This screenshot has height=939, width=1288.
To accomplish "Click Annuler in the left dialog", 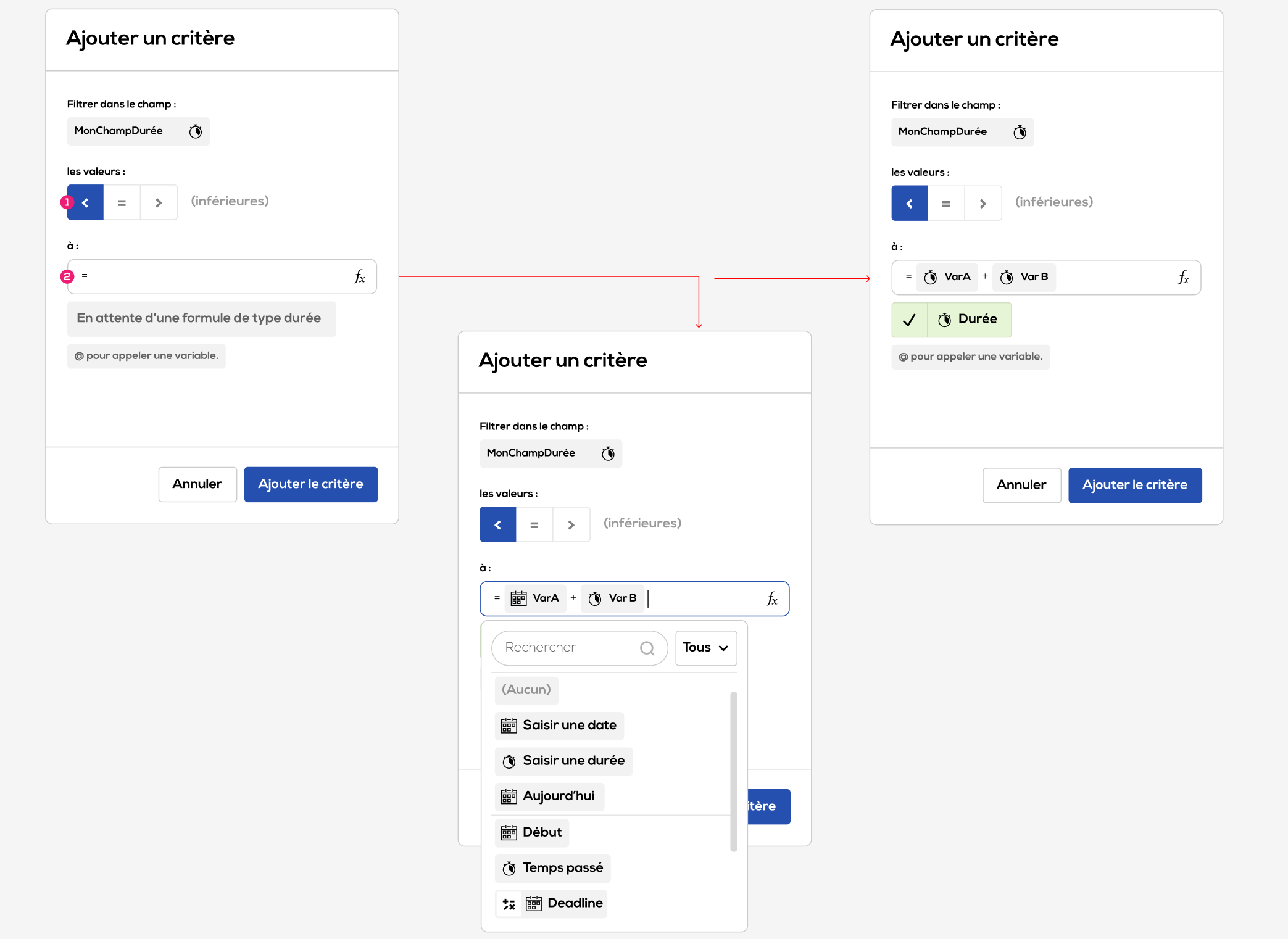I will point(197,484).
